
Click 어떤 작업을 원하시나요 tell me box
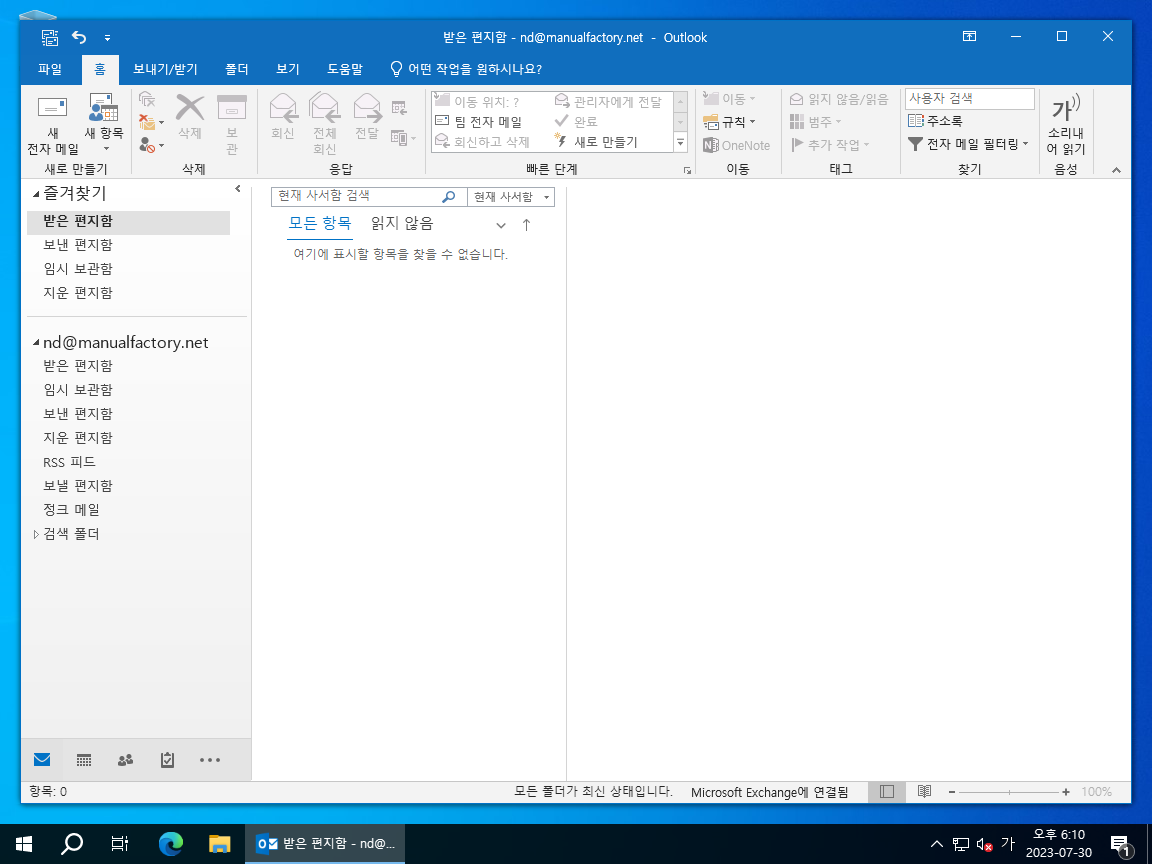(466, 69)
